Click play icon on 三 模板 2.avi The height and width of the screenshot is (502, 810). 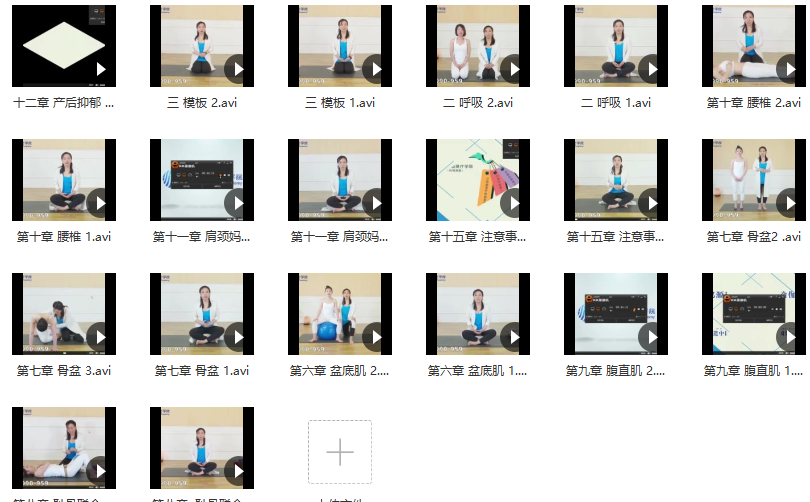[x=237, y=69]
